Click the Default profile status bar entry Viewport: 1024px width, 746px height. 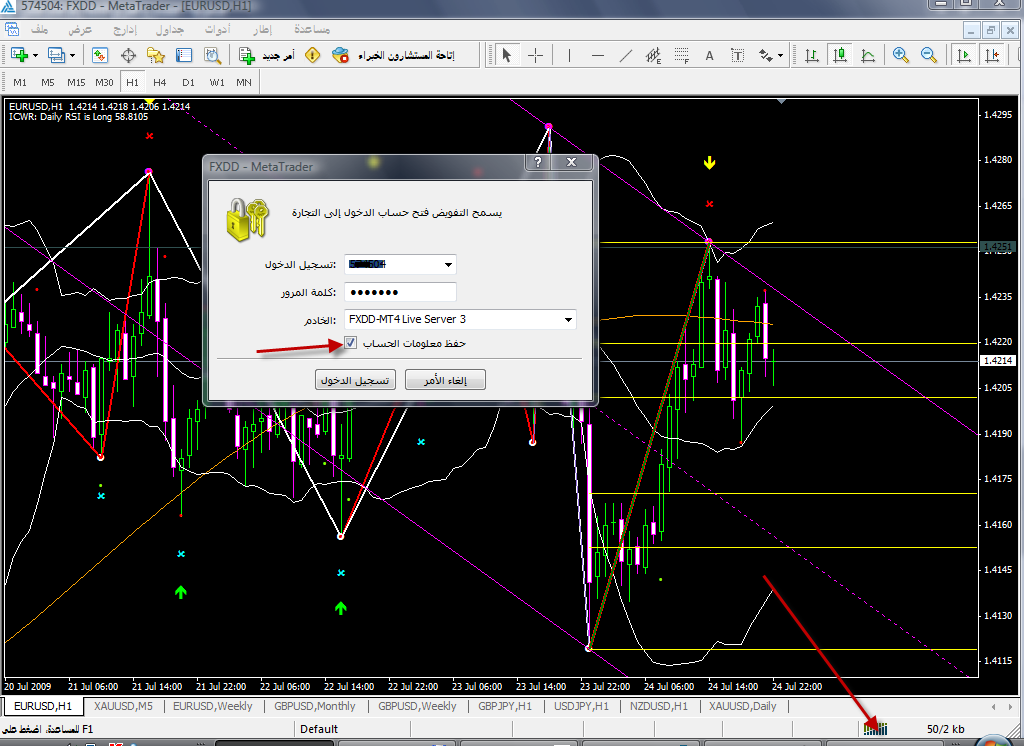(319, 729)
